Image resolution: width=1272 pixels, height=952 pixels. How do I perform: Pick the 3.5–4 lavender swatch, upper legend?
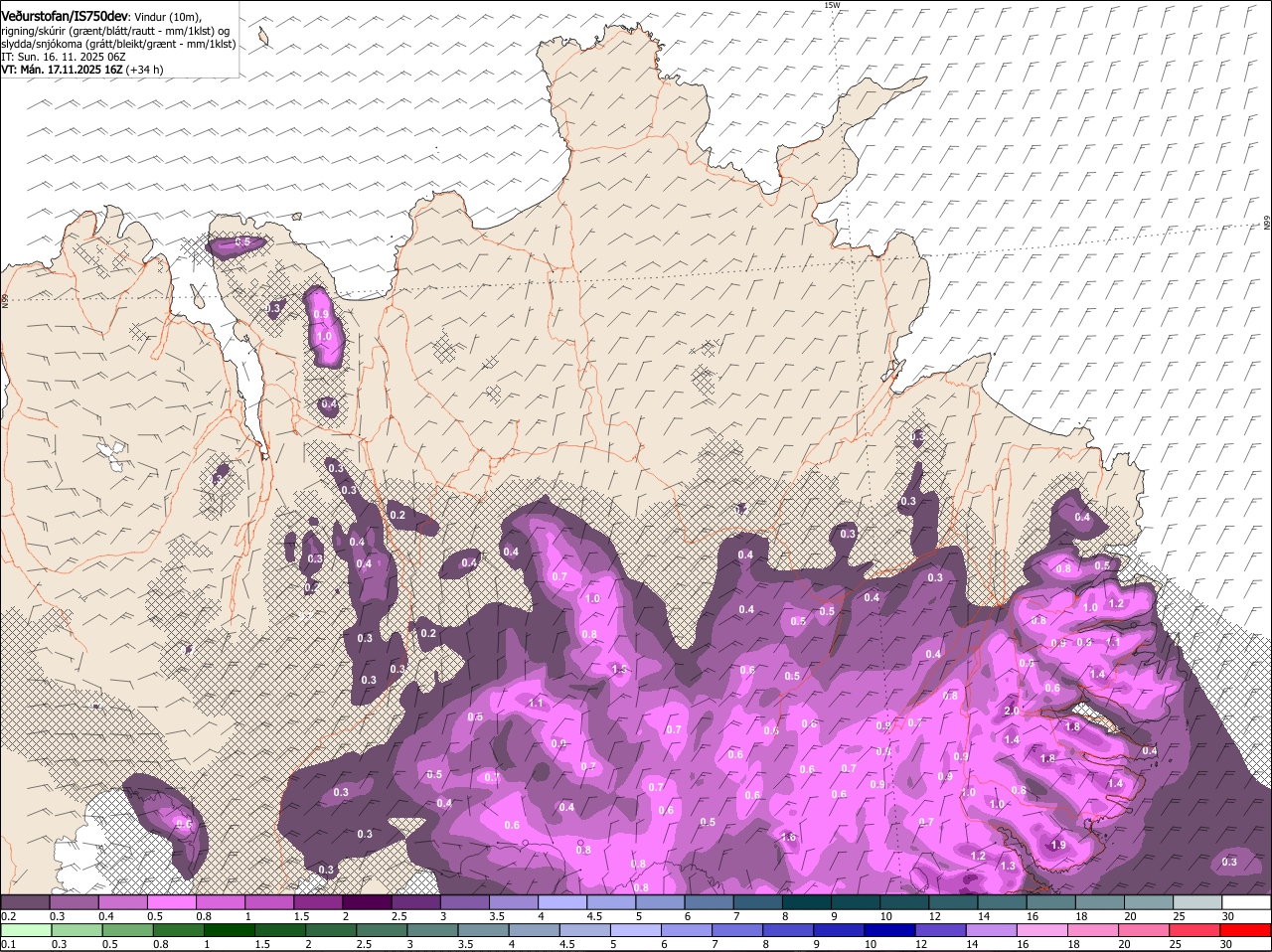coord(514,901)
